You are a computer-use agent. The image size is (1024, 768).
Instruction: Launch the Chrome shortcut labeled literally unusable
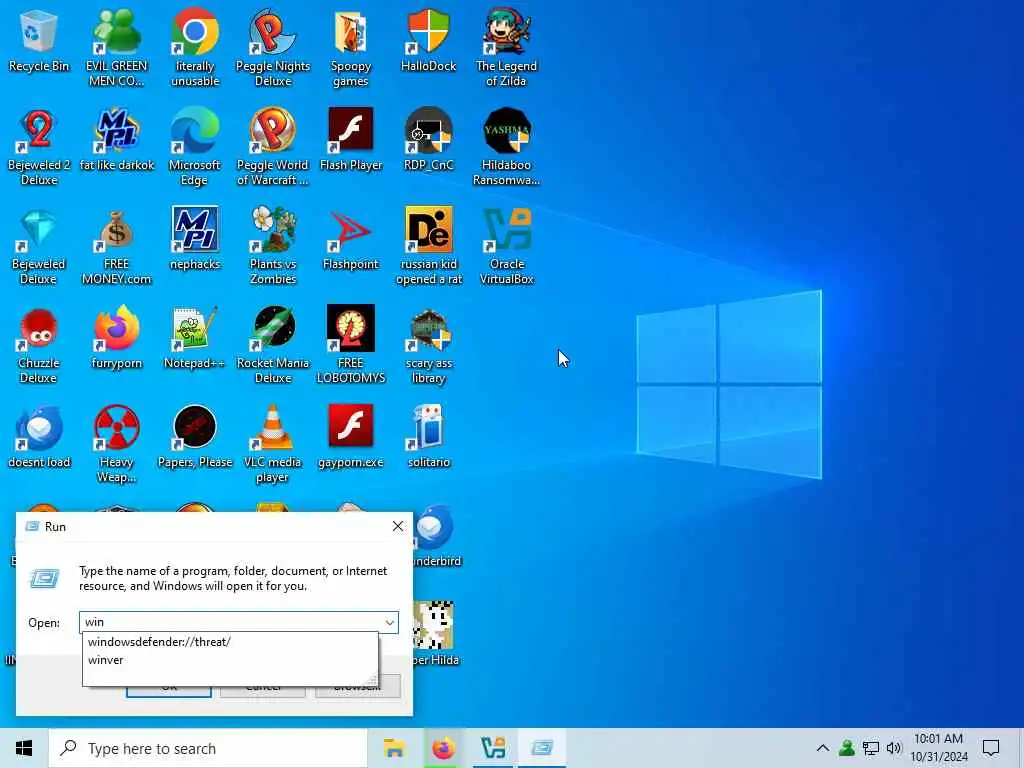coord(195,48)
